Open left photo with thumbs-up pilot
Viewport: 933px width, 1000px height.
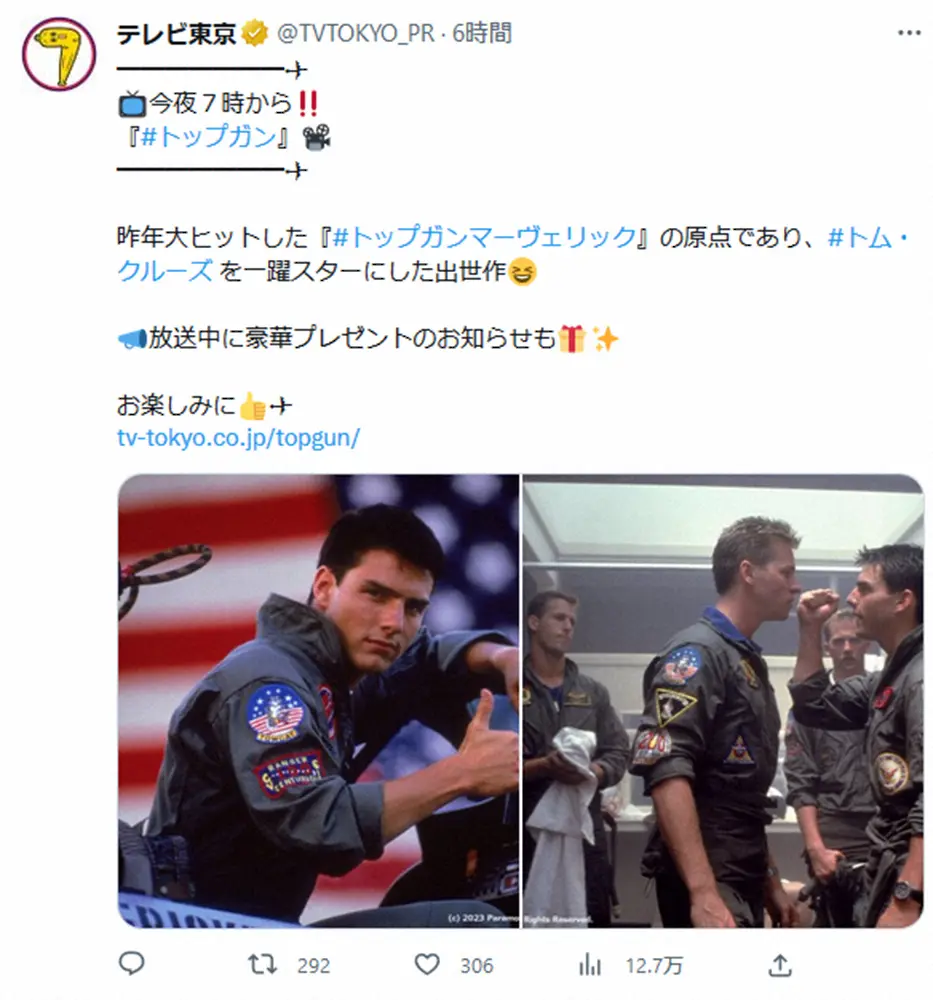318,700
